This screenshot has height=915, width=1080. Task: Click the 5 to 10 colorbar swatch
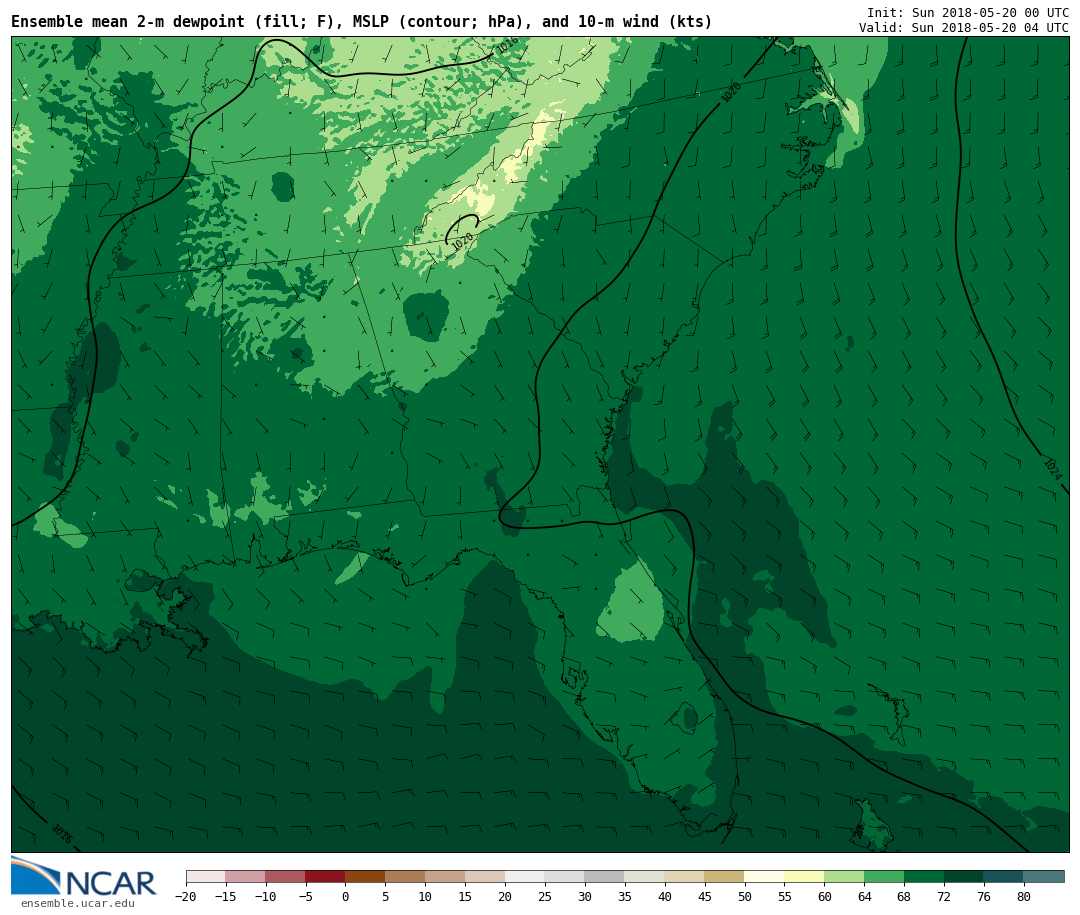click(405, 876)
